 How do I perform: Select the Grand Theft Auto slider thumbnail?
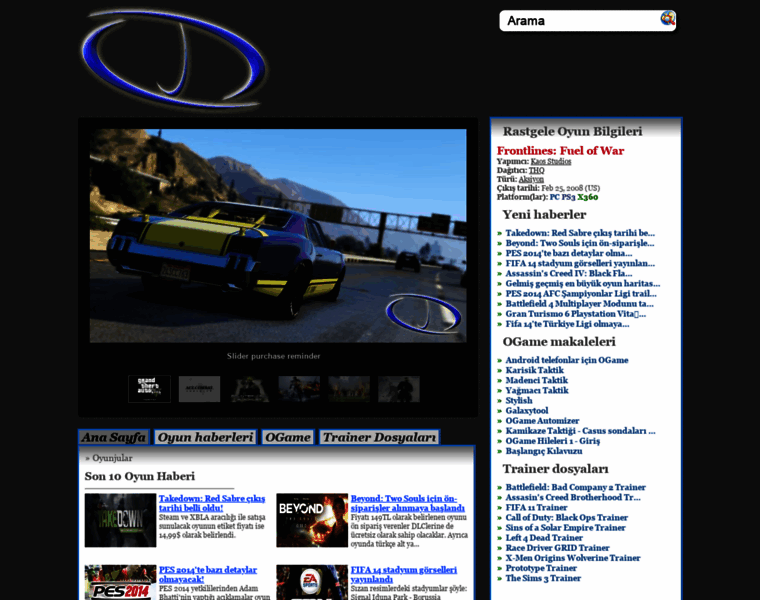149,389
